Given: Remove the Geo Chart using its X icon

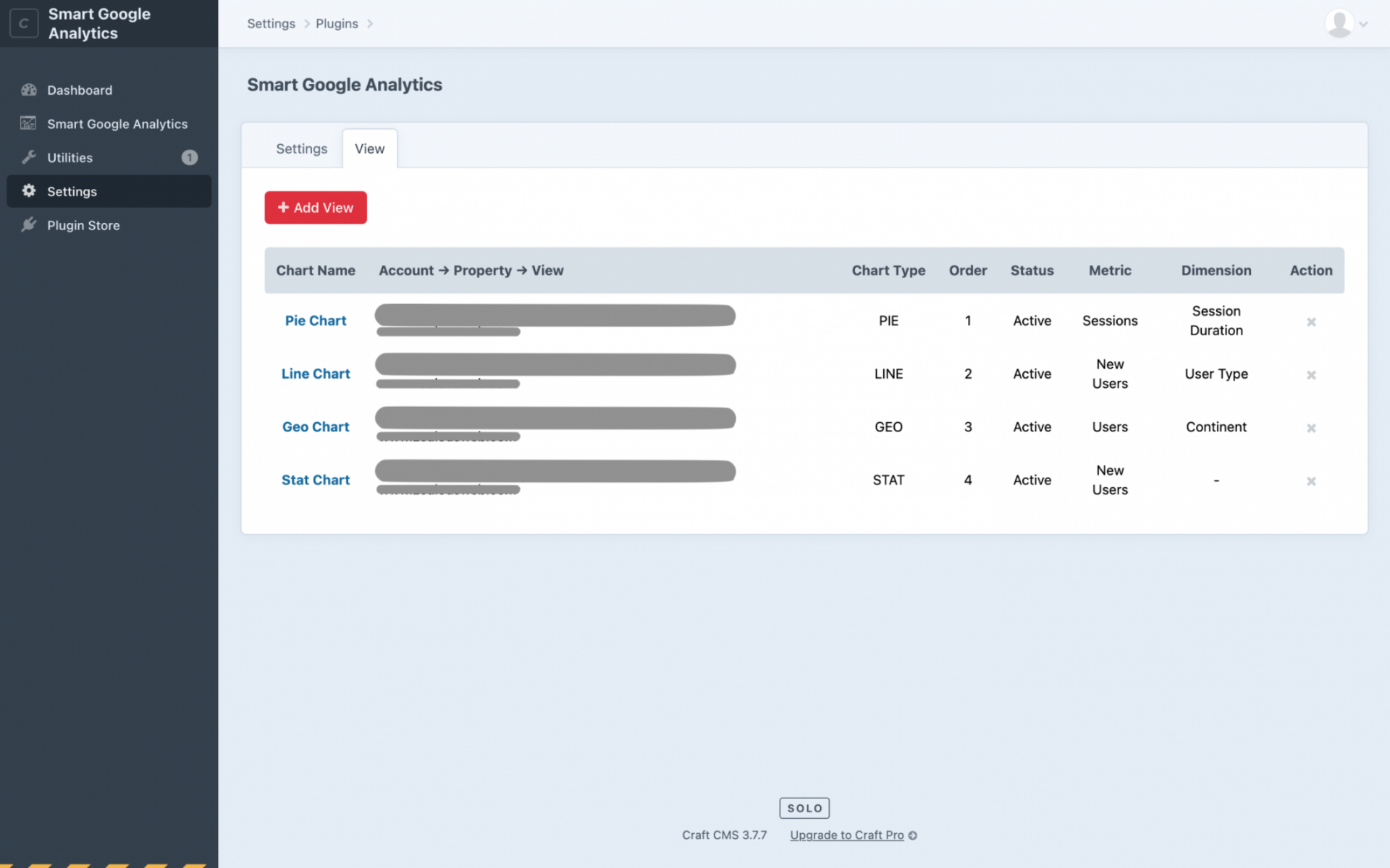Looking at the screenshot, I should 1310,428.
